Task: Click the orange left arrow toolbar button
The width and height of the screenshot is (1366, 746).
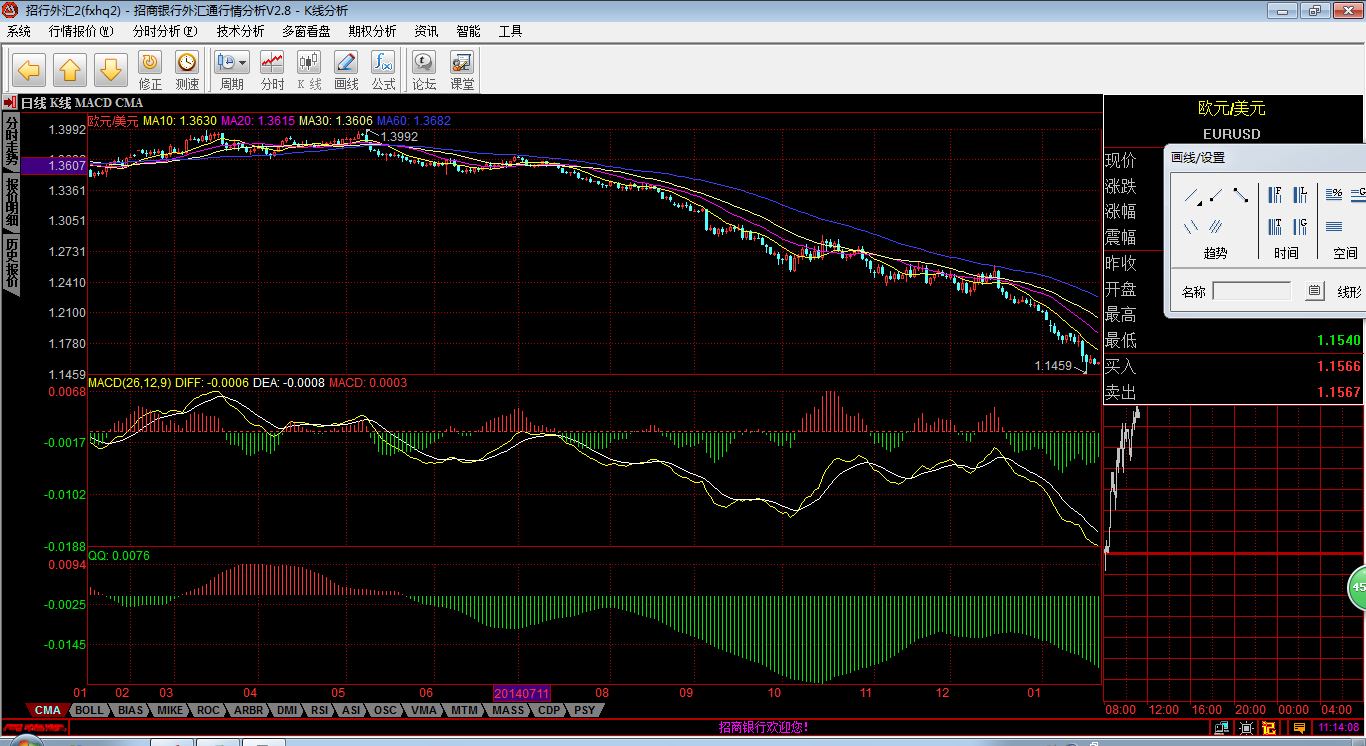Action: click(x=29, y=70)
